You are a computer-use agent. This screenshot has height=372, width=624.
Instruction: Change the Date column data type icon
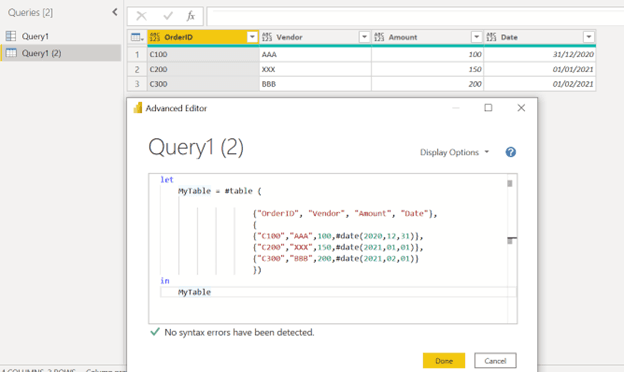pyautogui.click(x=491, y=37)
